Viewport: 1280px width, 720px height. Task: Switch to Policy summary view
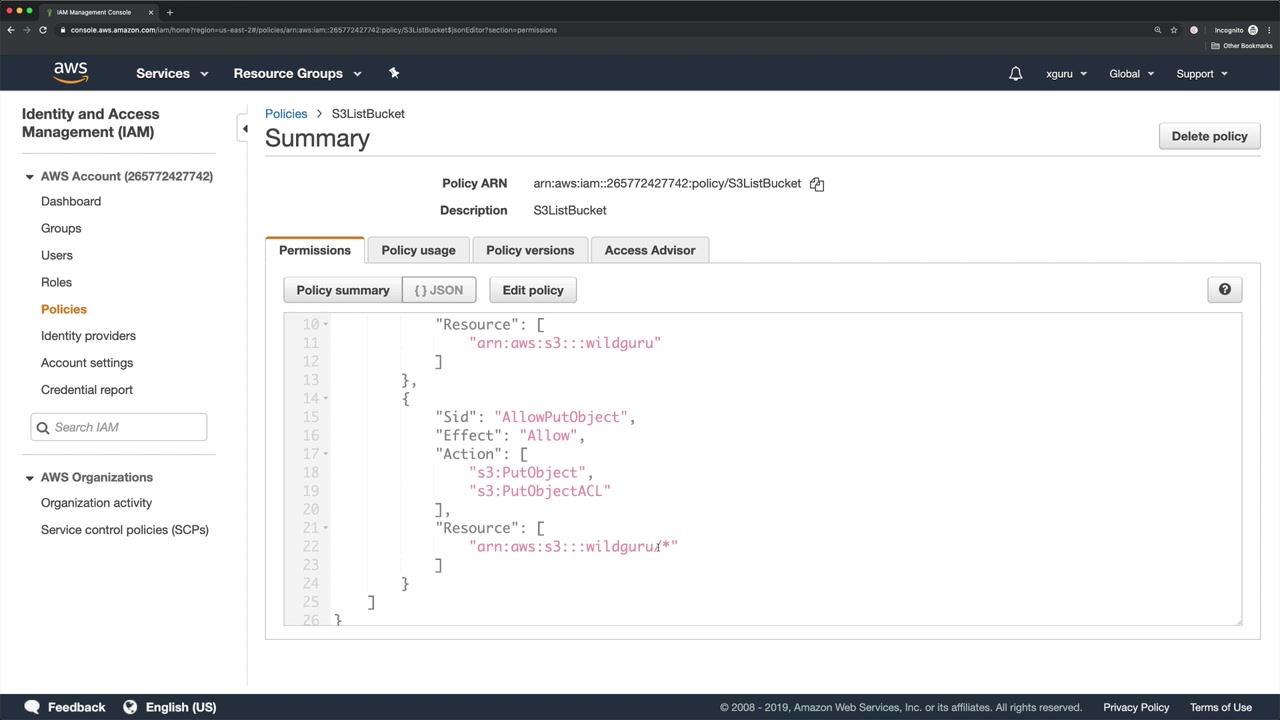click(343, 290)
